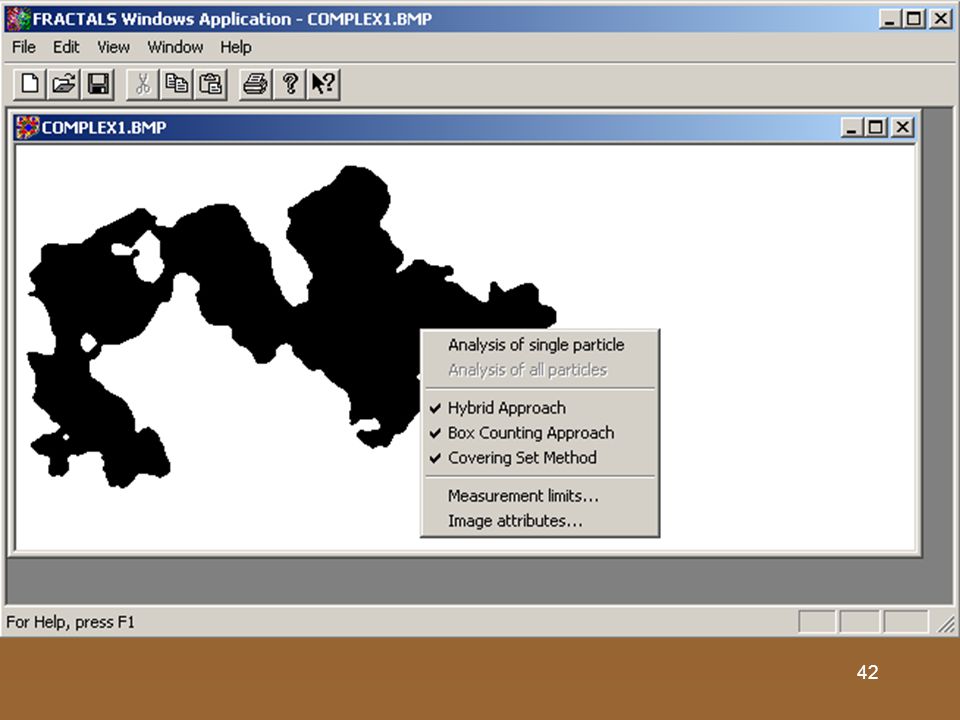Close the COMPLEX1.BMP child window
The image size is (960, 720).
point(902,127)
